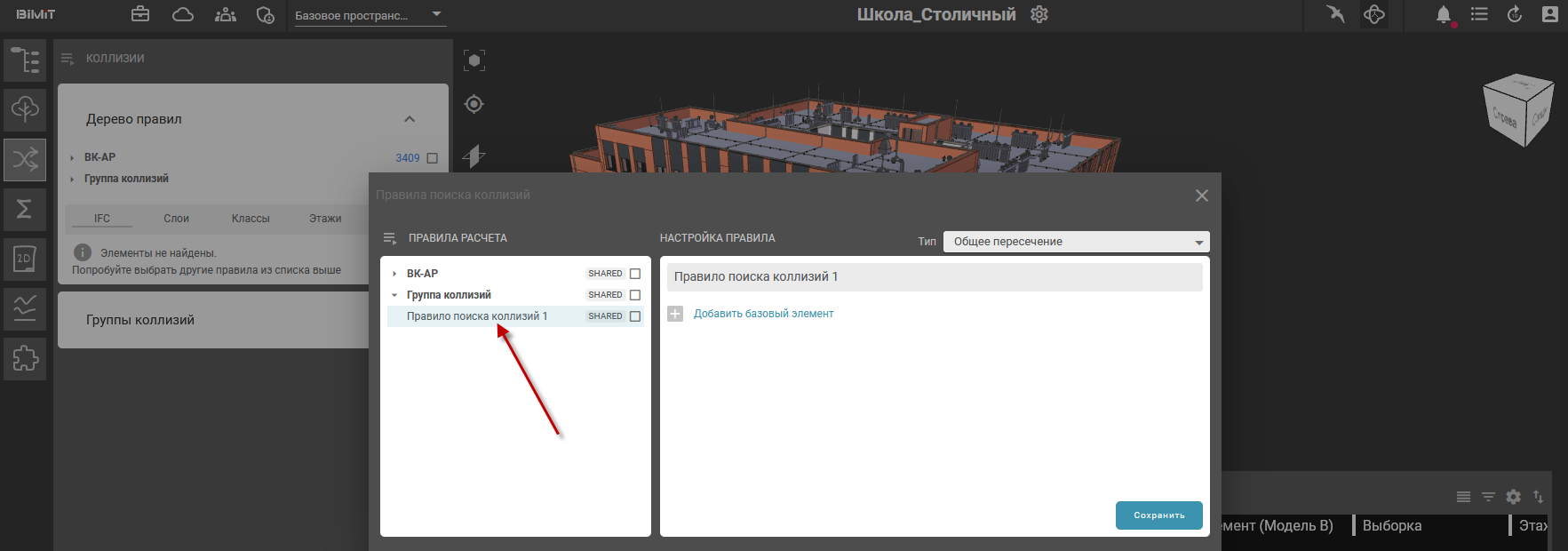Check the SHARED checkbox for Группа коллизий
Screen dimensions: 1568x551
click(x=635, y=295)
